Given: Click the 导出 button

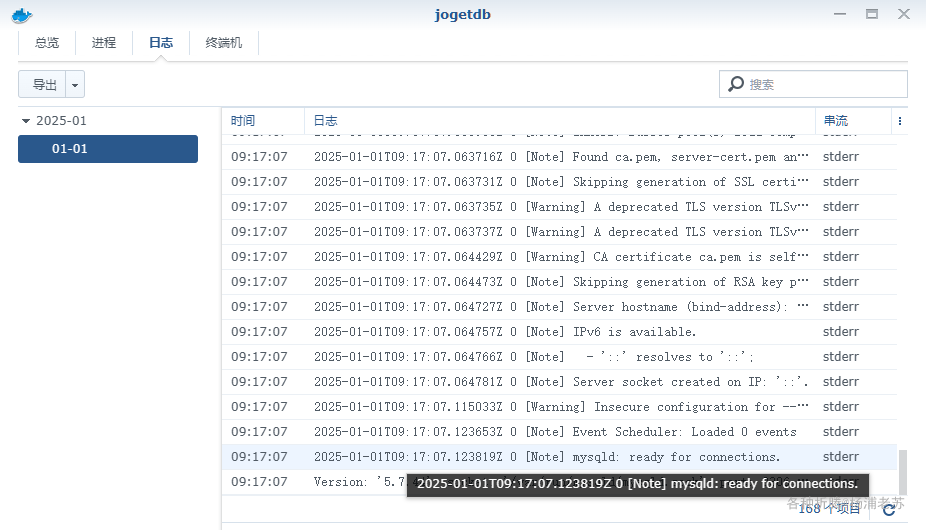Looking at the screenshot, I should pos(44,84).
